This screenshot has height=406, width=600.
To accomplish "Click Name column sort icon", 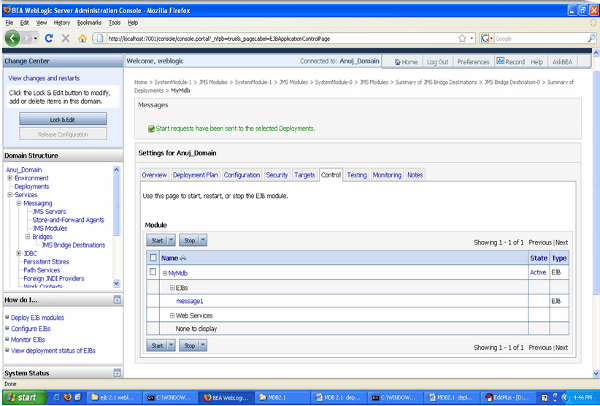I will coord(183,258).
